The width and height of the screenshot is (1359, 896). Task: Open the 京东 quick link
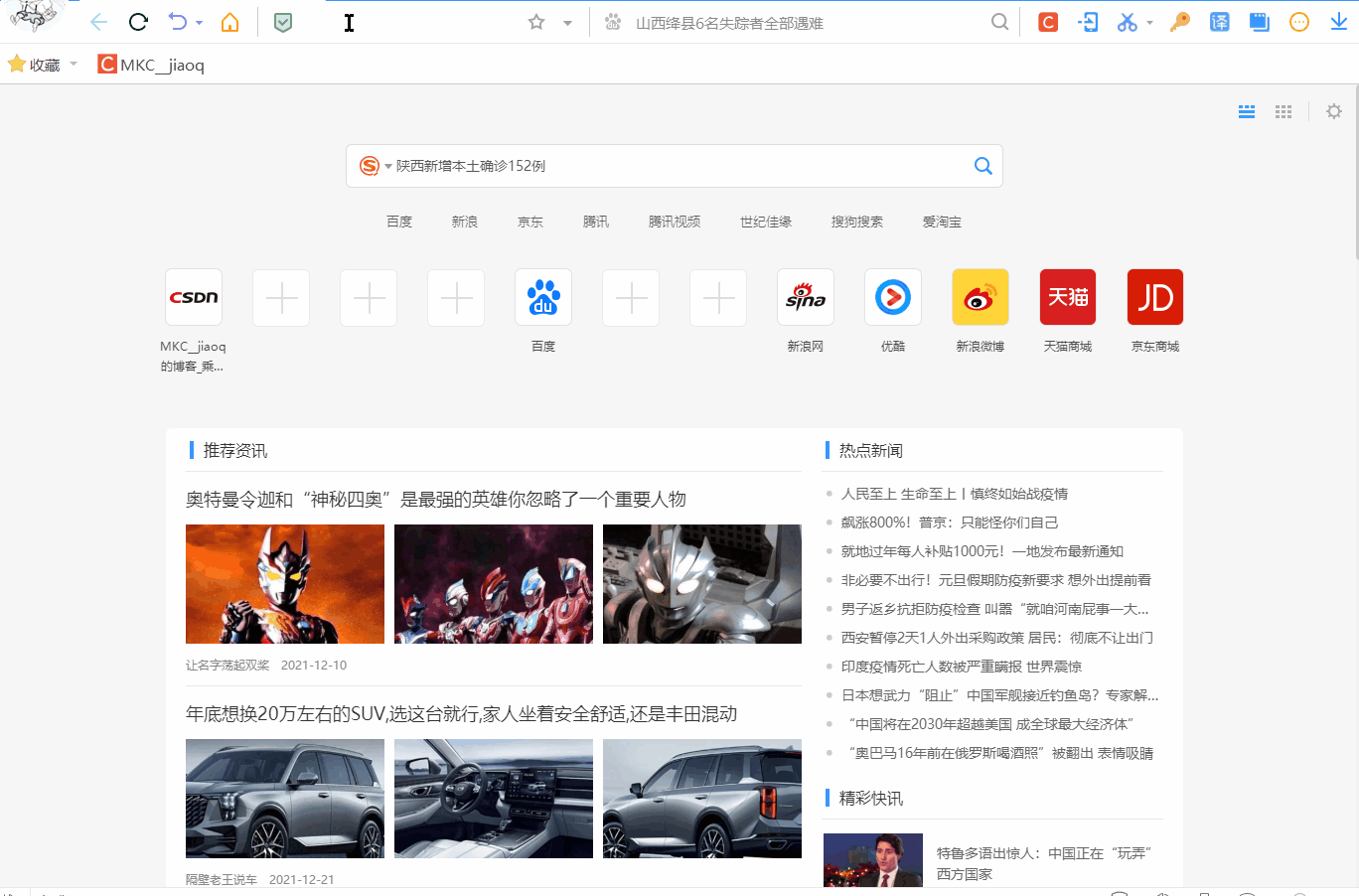530,222
